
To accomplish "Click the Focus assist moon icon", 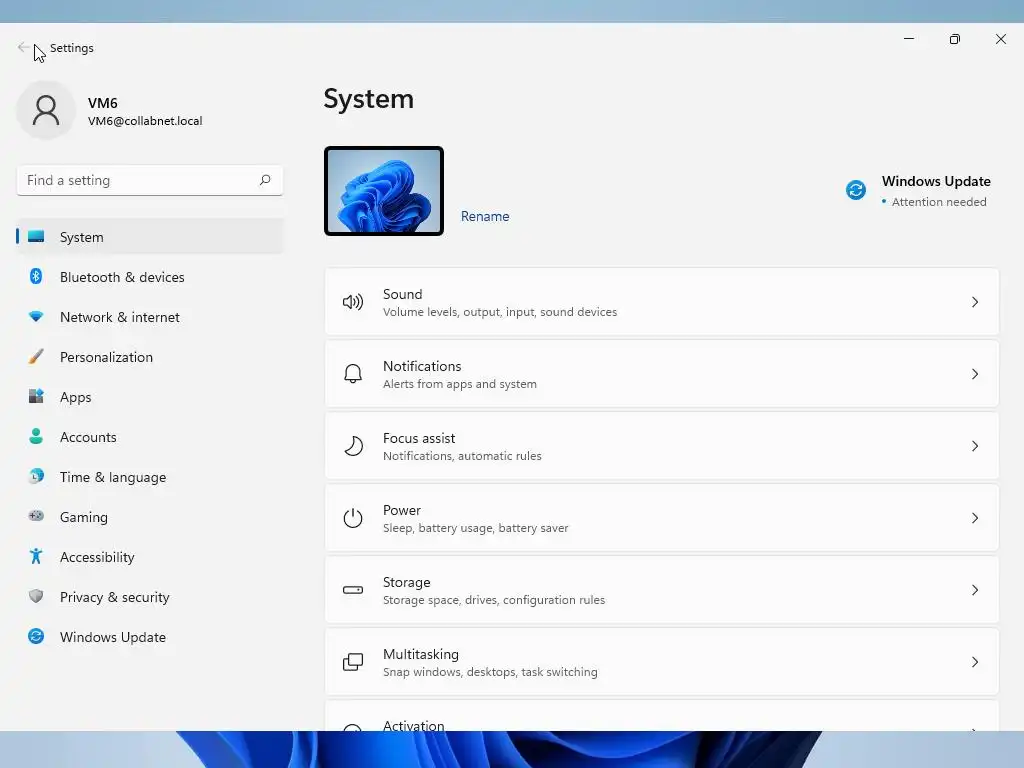I will [x=353, y=445].
